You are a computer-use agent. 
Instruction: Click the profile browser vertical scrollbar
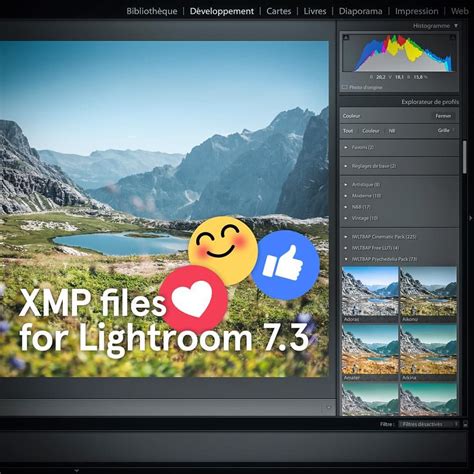[464, 157]
